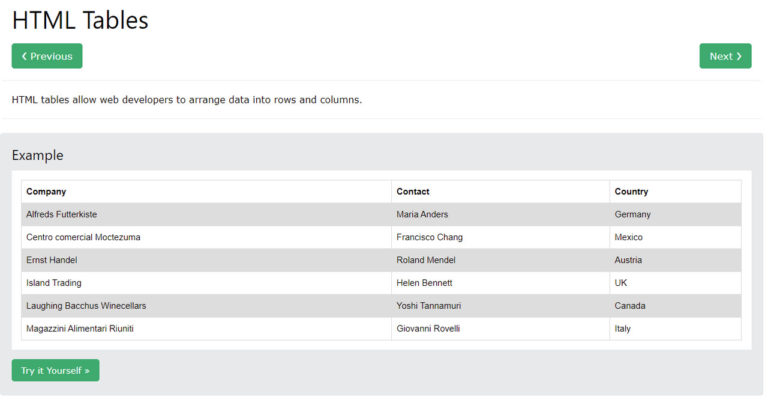Select the Alfreds Futterkiste cell
Viewport: 768px width, 406px height.
(61, 214)
